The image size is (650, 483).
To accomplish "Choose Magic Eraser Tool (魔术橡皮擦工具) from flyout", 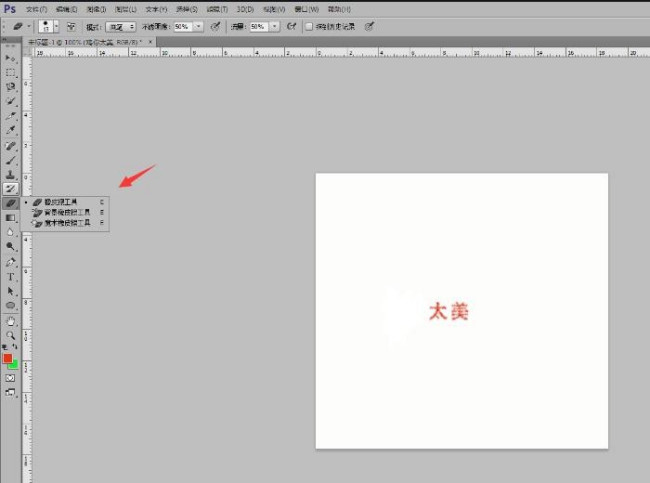I will pos(66,223).
